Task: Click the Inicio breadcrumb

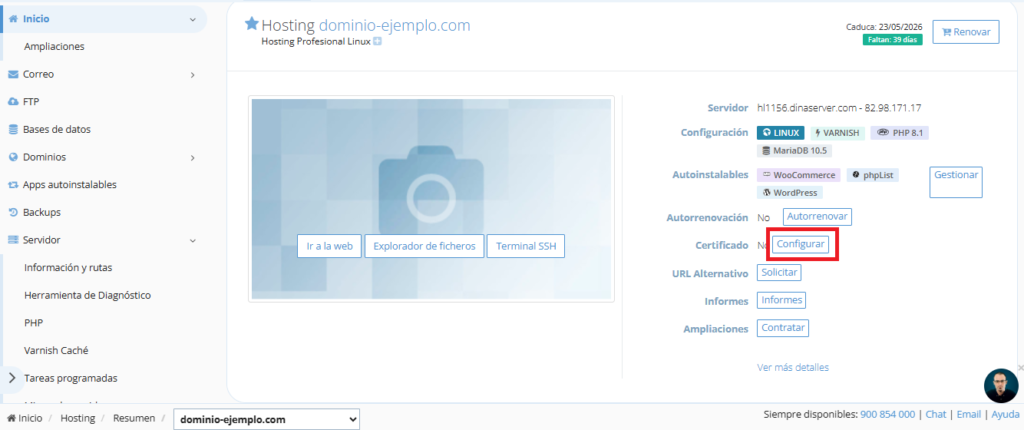Action: pyautogui.click(x=24, y=418)
